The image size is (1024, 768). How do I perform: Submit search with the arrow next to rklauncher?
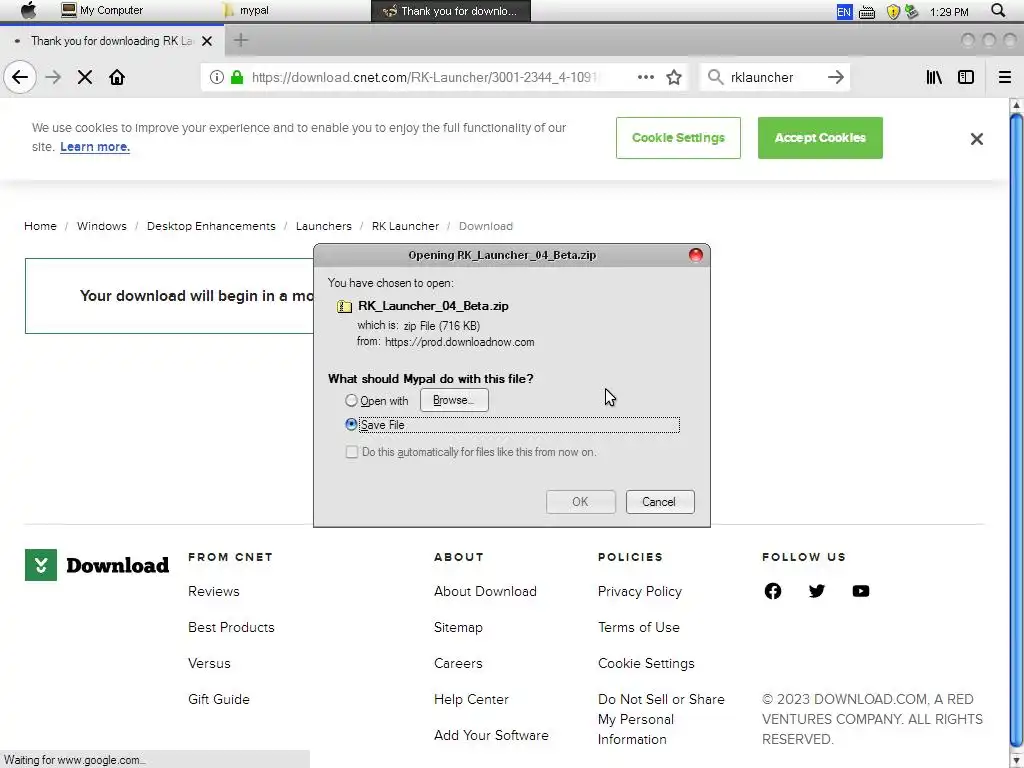click(835, 77)
